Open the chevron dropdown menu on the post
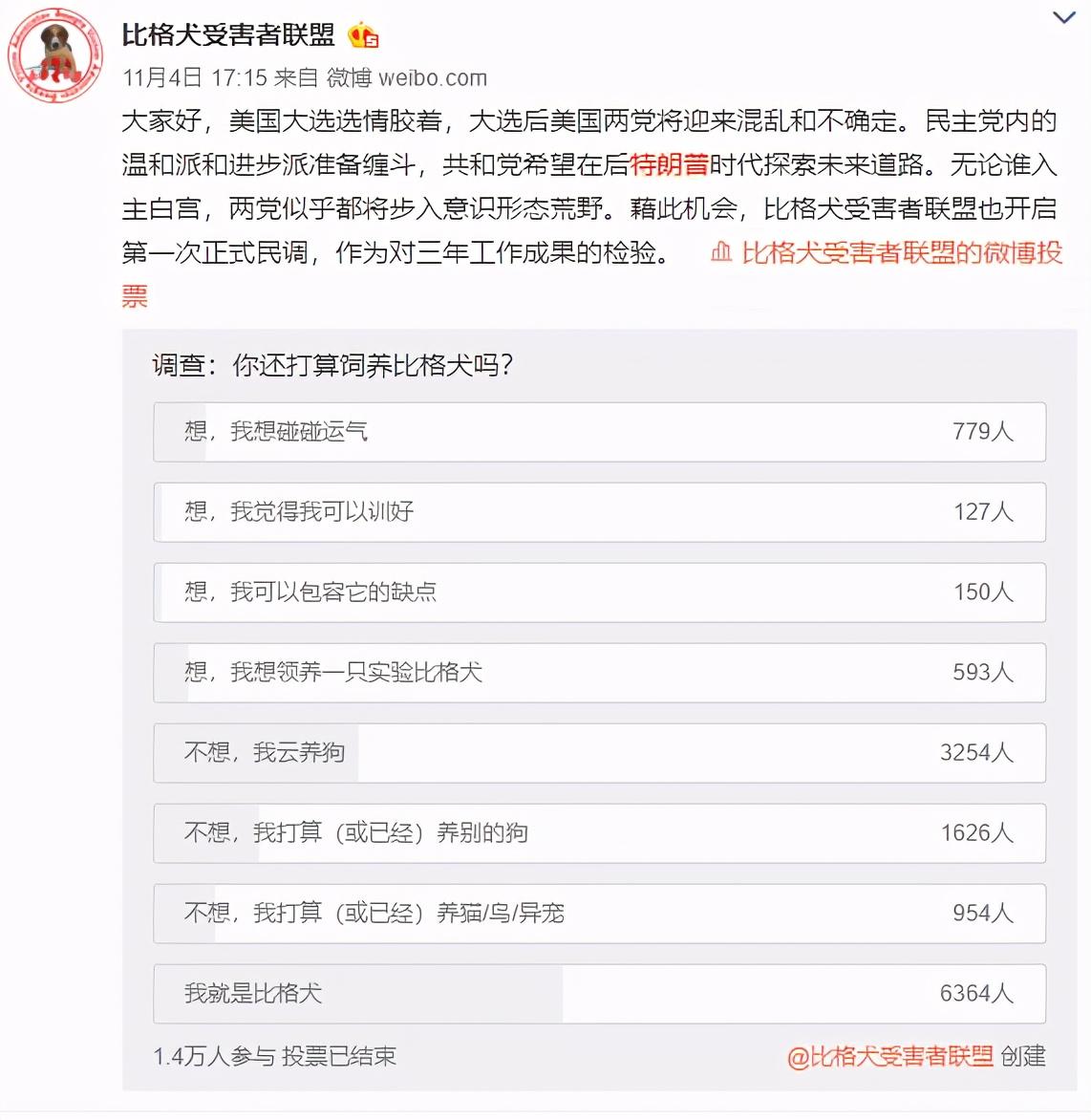 [x=1064, y=18]
